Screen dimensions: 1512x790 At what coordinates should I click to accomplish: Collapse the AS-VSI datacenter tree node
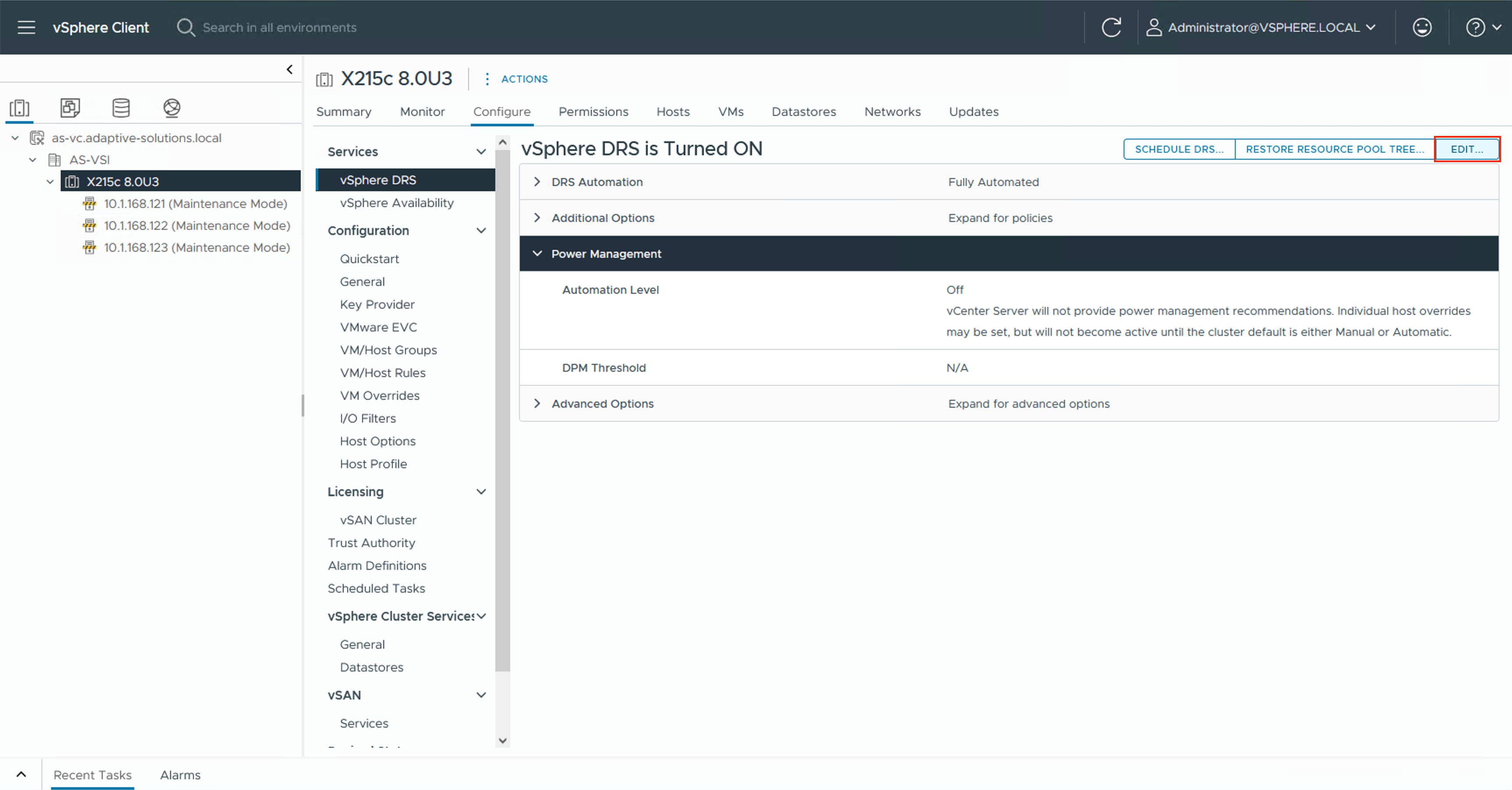pyautogui.click(x=33, y=160)
